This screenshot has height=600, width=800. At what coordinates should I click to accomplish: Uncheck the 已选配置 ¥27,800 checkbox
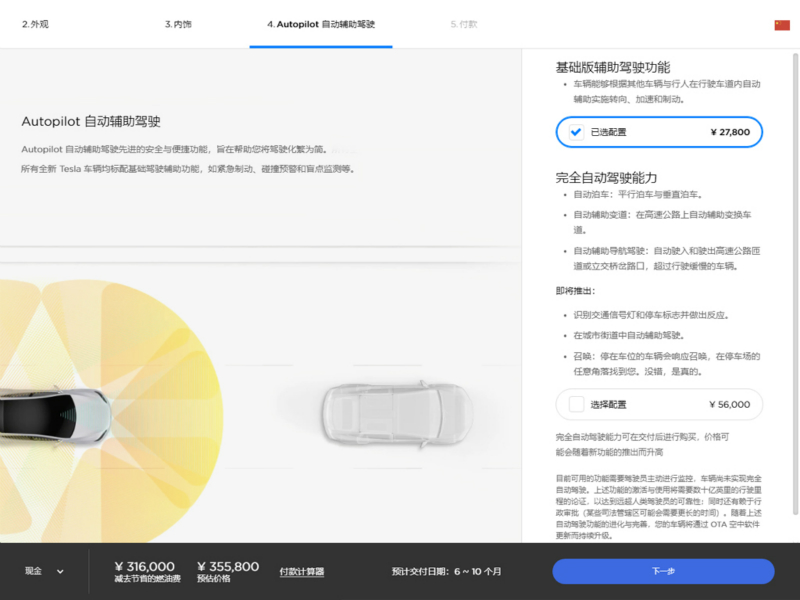click(x=576, y=132)
